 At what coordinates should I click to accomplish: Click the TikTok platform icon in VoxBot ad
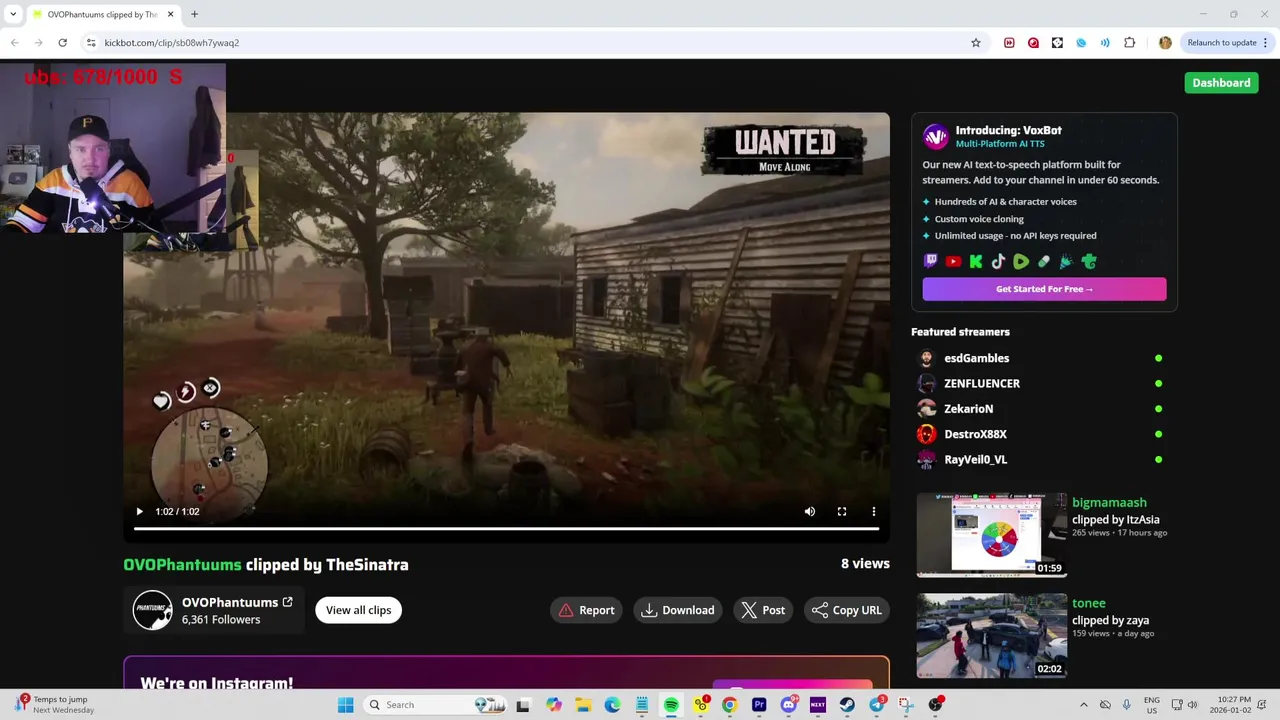point(998,261)
